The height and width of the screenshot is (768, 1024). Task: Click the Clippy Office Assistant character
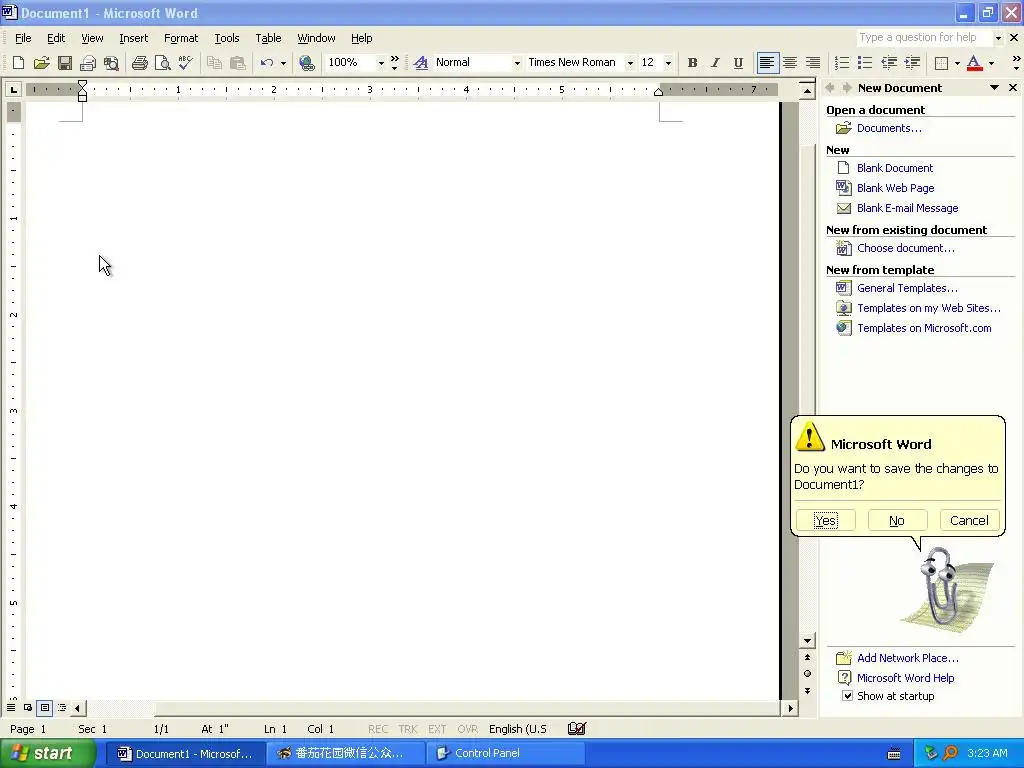941,586
